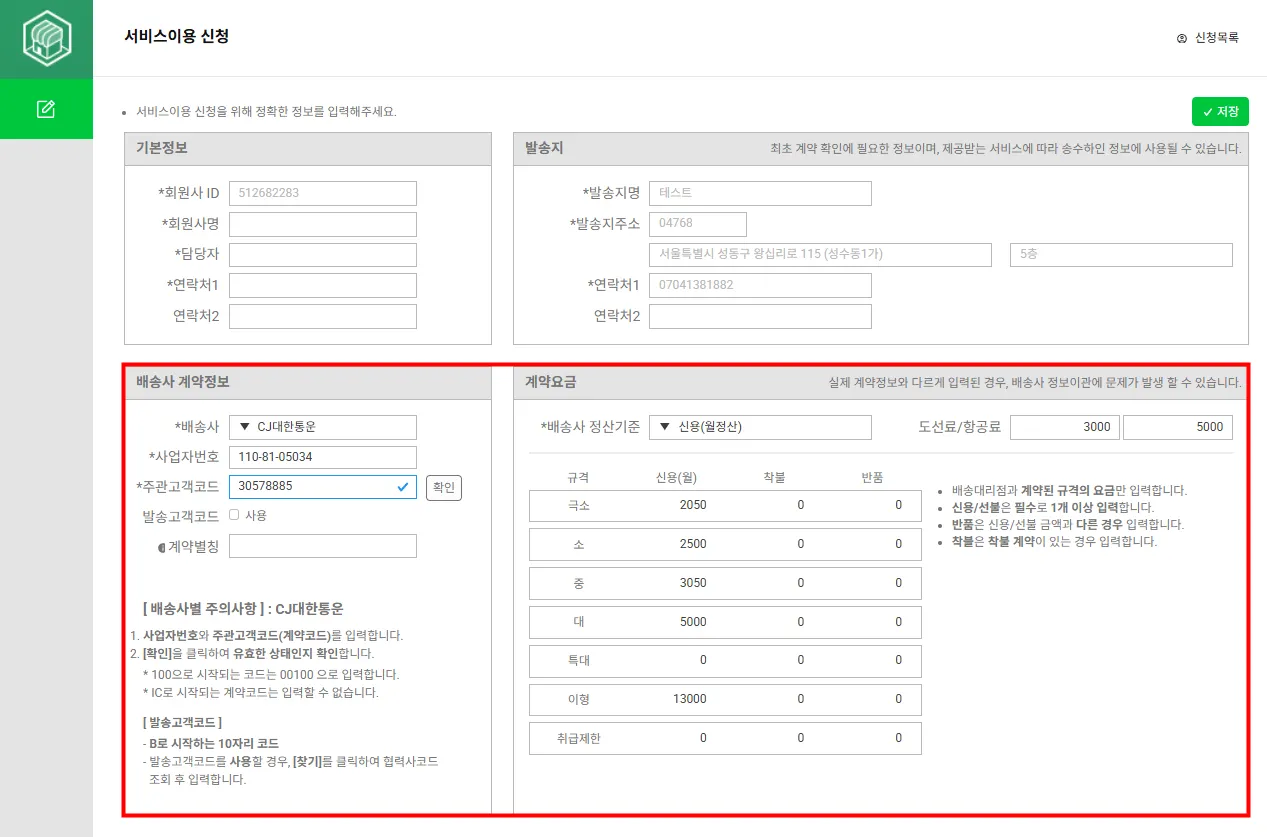The image size is (1267, 837).
Task: Click the 취급제한 row label
Action: point(578,738)
